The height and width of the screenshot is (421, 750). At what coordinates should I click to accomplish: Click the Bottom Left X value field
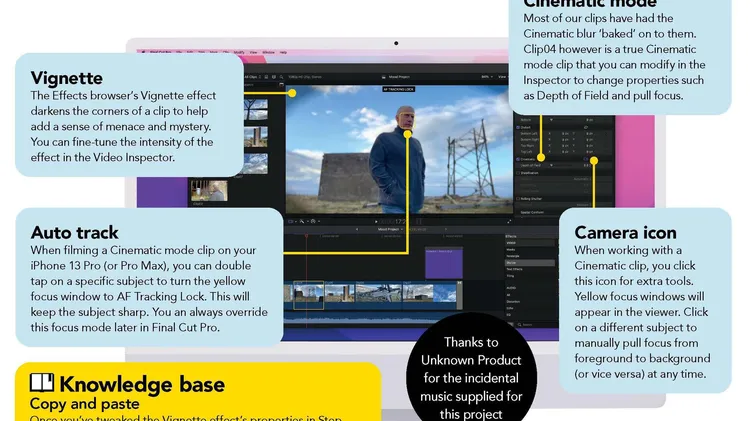[565, 133]
